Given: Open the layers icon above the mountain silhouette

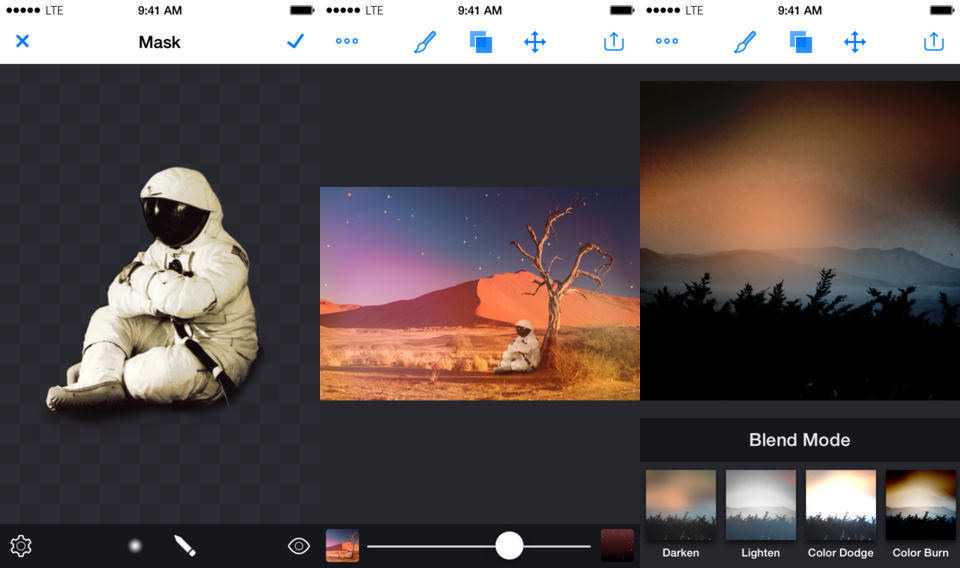Looking at the screenshot, I should (800, 42).
